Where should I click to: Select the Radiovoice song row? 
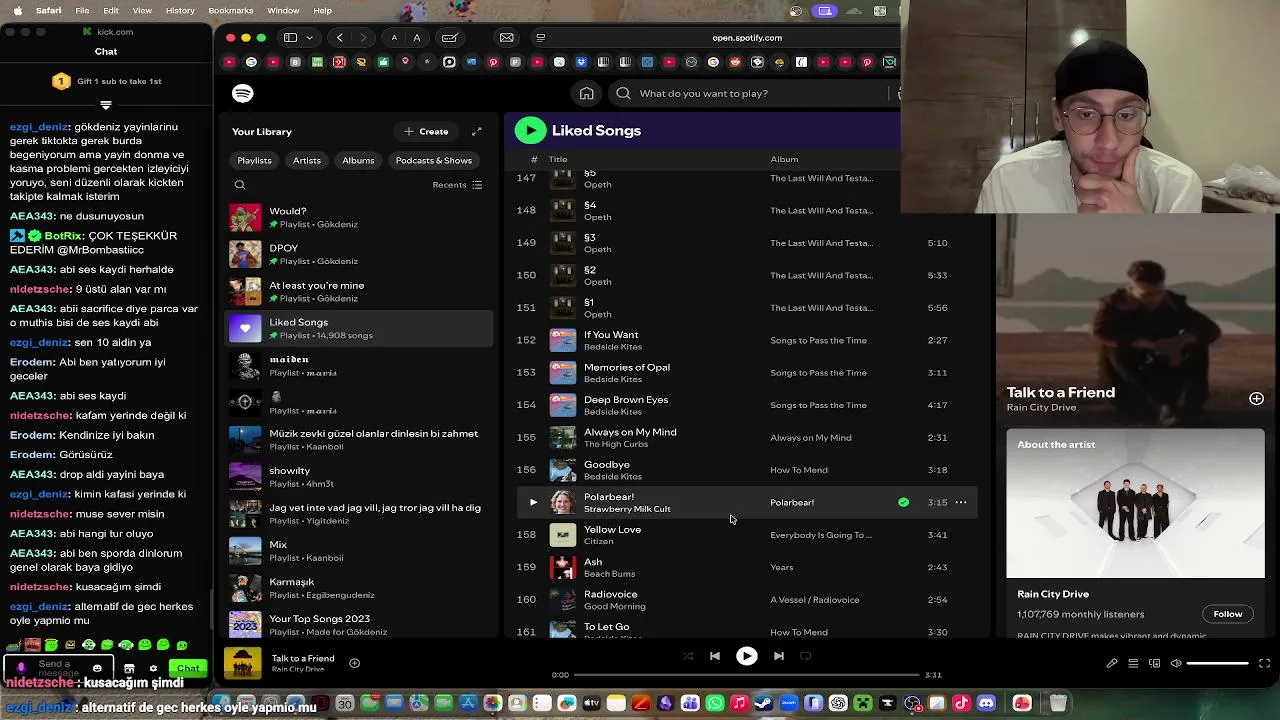tap(745, 600)
